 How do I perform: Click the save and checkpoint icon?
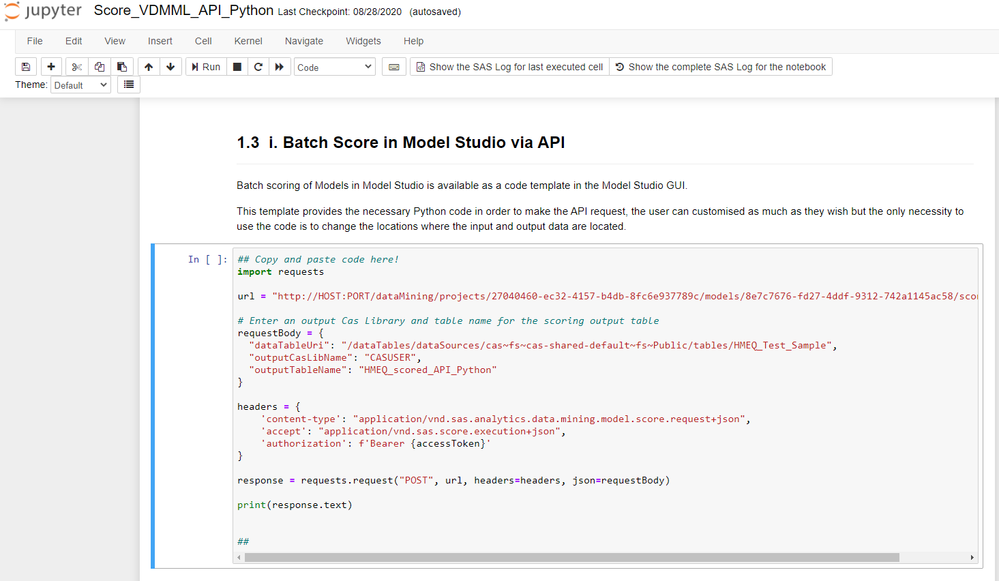tap(26, 67)
